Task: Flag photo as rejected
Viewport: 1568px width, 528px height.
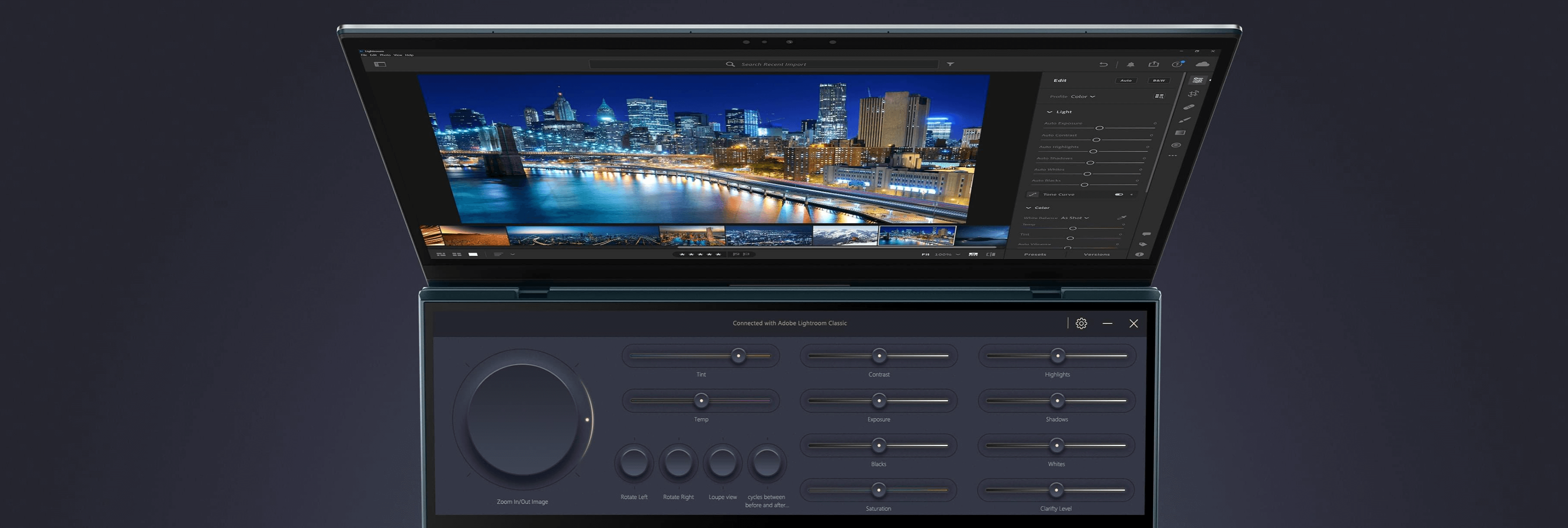Action: (x=746, y=254)
